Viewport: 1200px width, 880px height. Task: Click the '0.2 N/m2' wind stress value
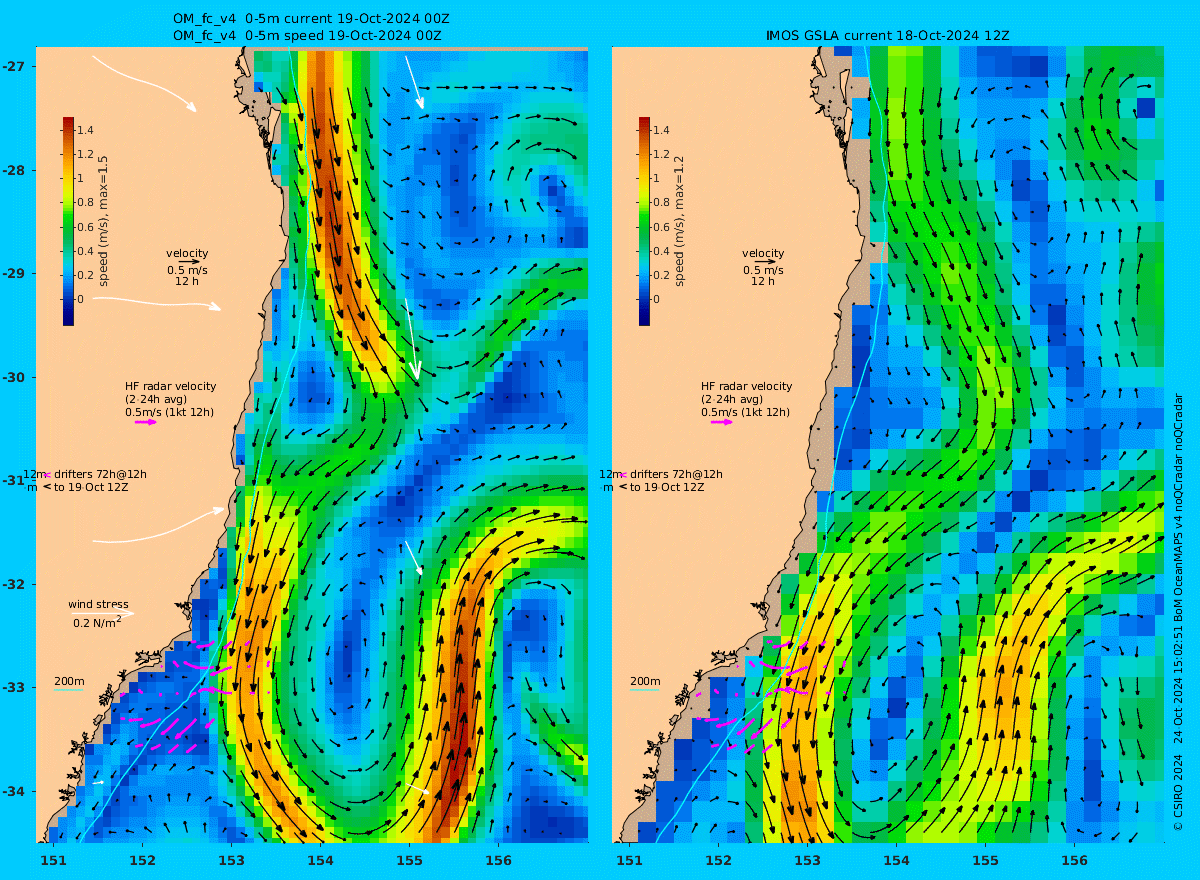98,622
